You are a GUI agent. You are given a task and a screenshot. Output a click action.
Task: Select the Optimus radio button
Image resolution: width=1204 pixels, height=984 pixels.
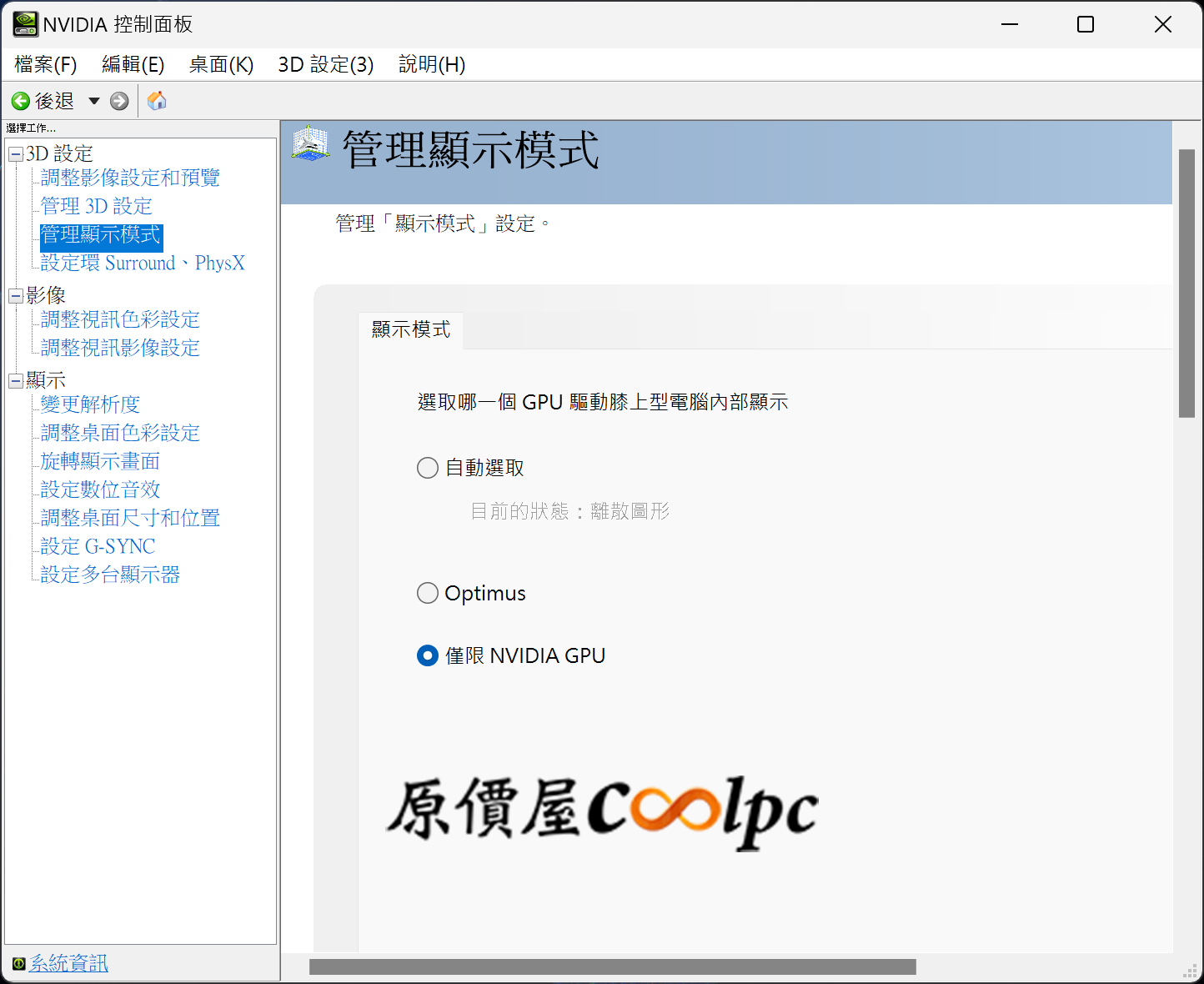[428, 593]
